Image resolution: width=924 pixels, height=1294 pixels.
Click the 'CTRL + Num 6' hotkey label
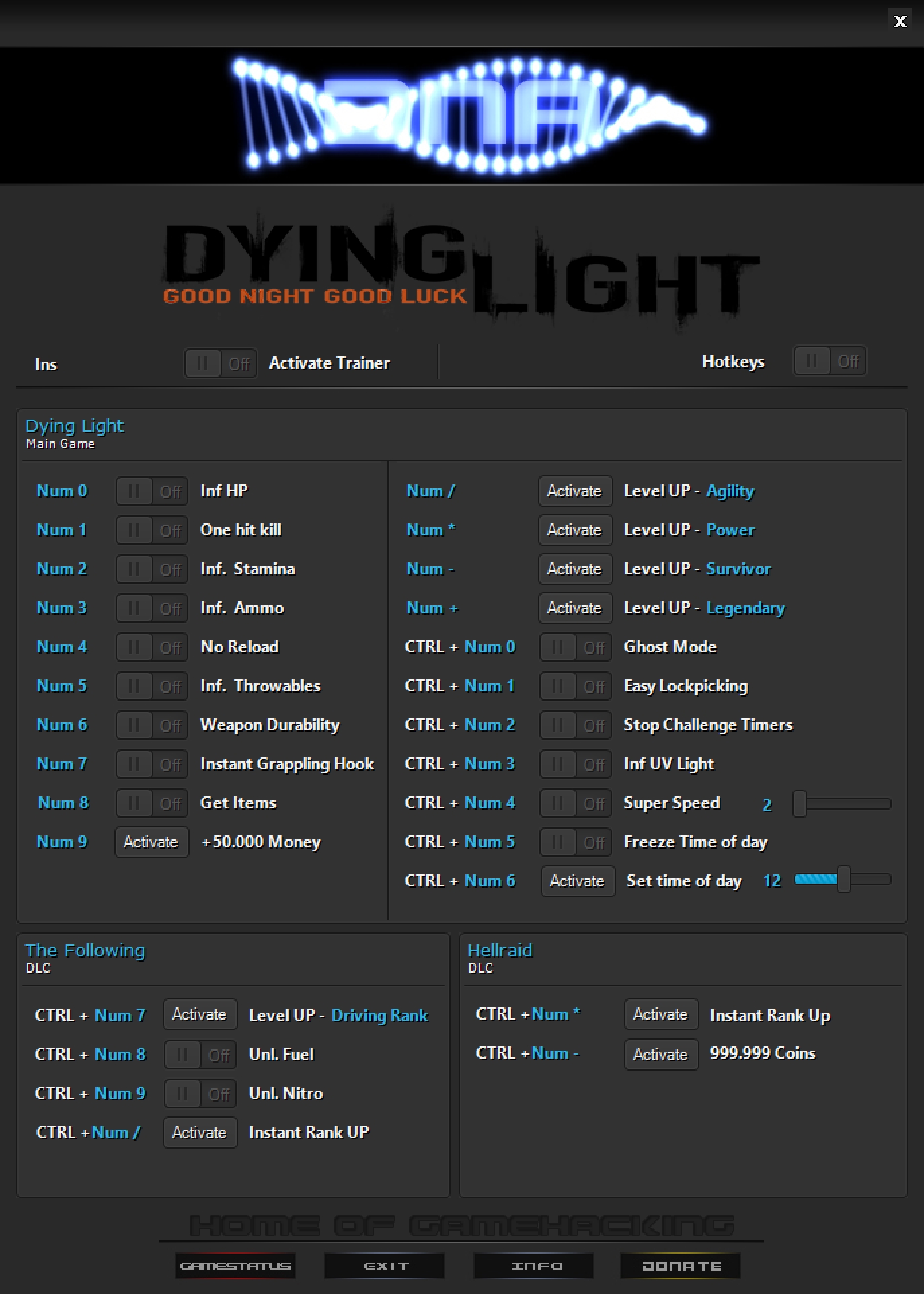tap(460, 881)
